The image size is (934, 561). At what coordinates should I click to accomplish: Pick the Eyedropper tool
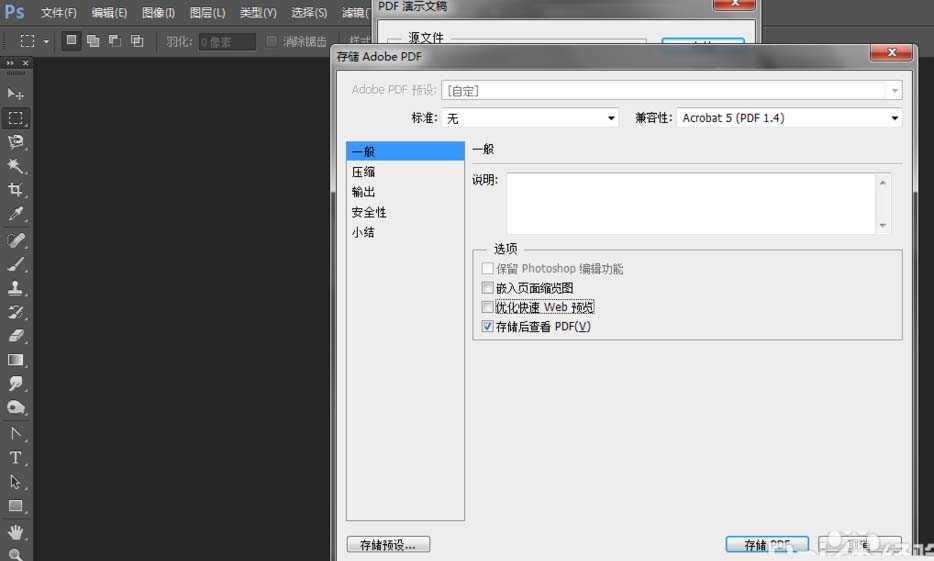(16, 214)
